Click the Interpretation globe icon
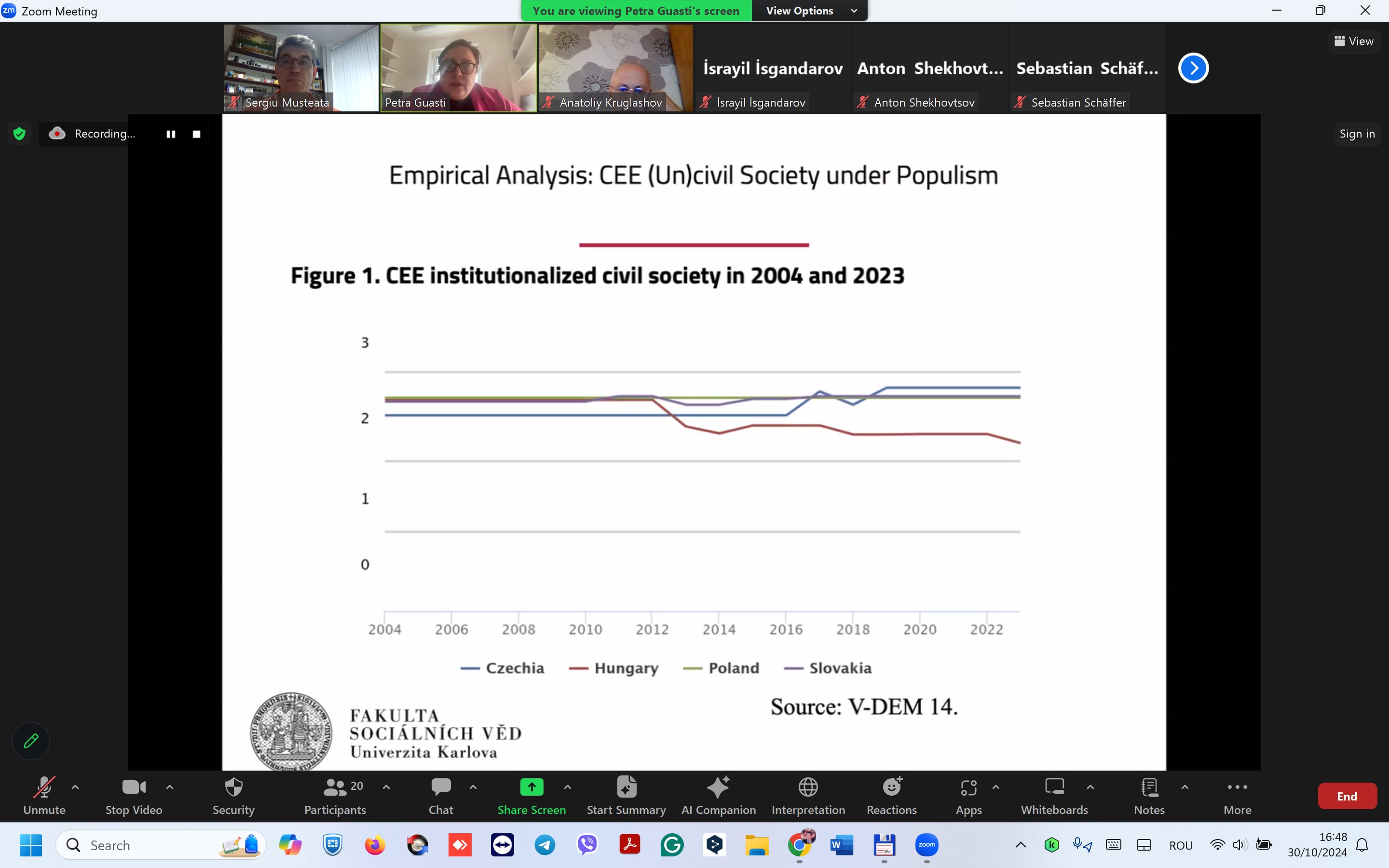Screen dimensions: 1389x868 tap(808, 787)
